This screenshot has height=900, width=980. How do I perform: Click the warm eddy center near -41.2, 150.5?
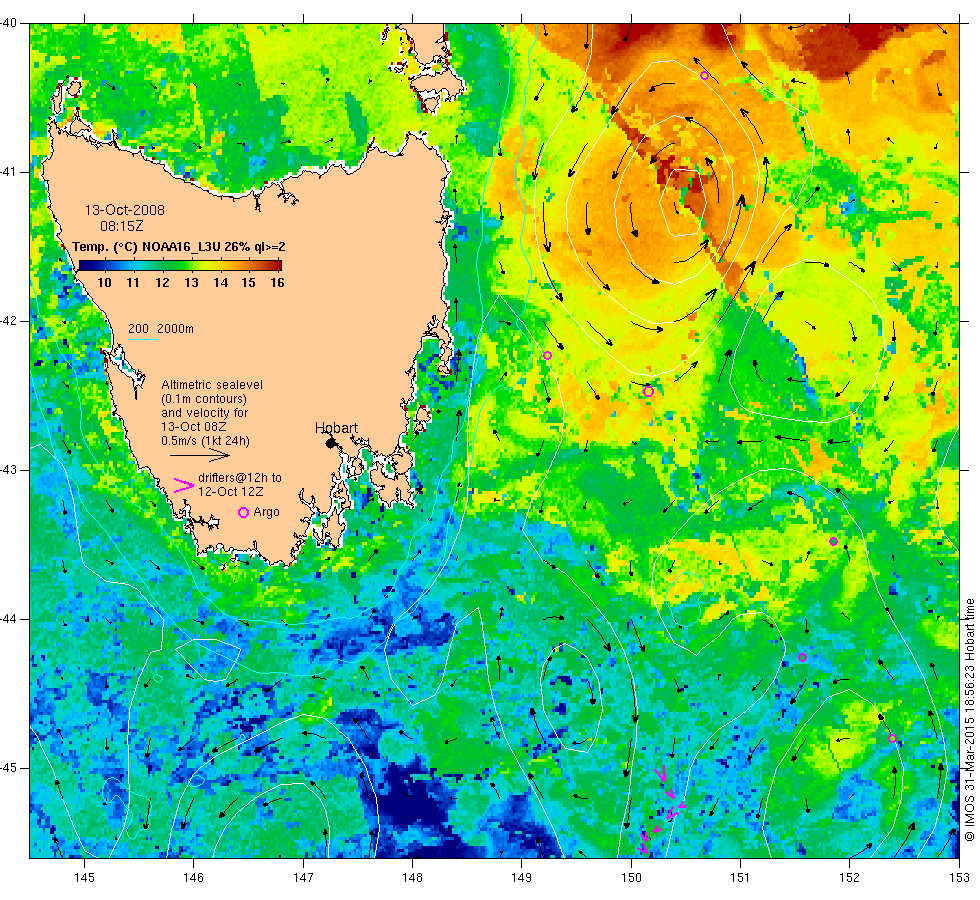(682, 202)
